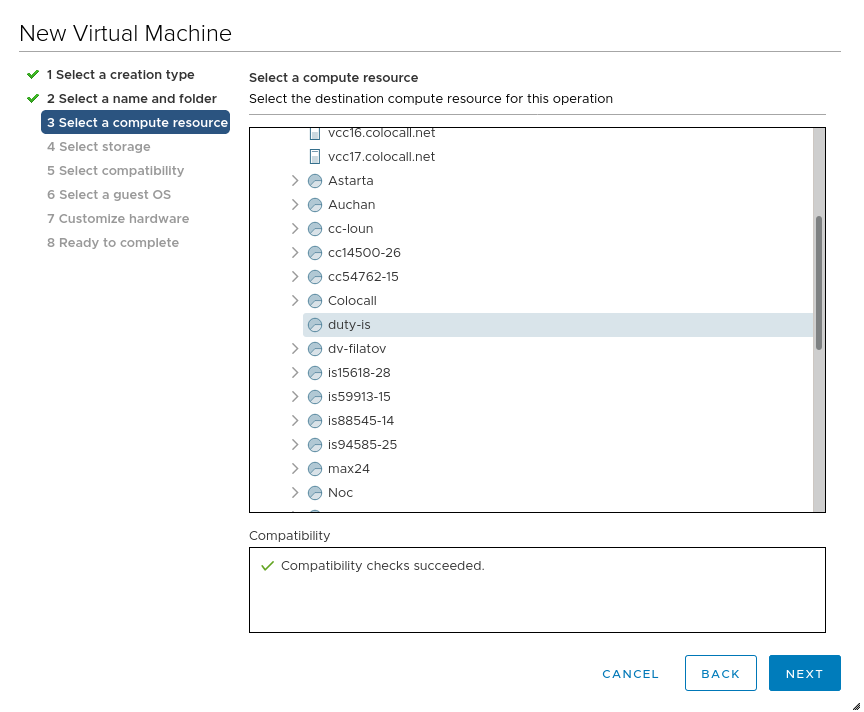
Task: Open step 3 Select a compute resource
Action: pyautogui.click(x=136, y=123)
